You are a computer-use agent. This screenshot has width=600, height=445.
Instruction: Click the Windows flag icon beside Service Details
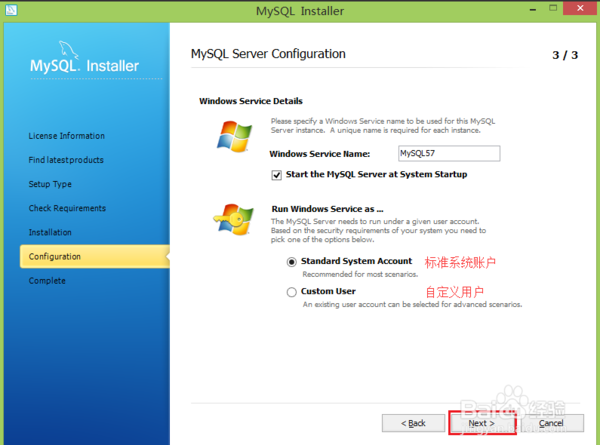(234, 137)
